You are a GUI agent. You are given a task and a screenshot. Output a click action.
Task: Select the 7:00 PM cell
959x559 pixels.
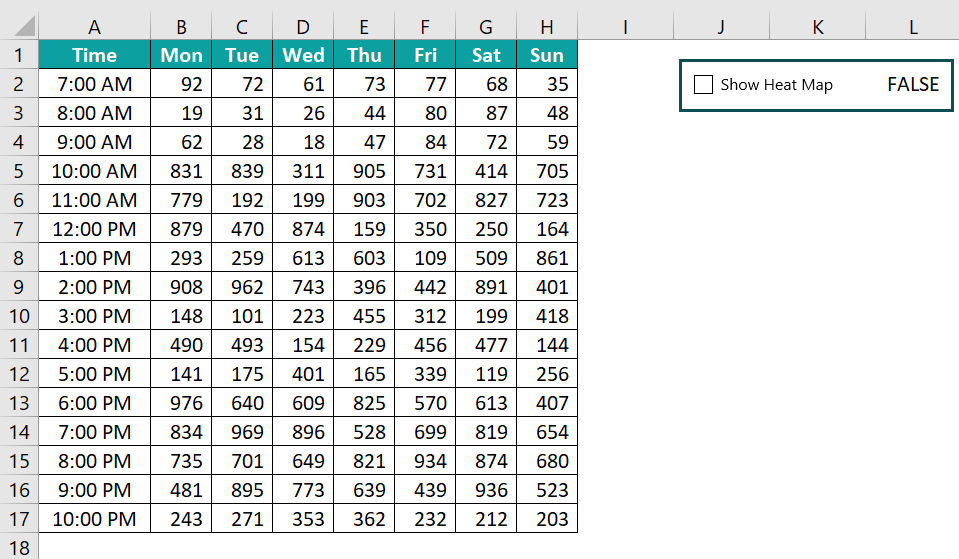pos(94,432)
